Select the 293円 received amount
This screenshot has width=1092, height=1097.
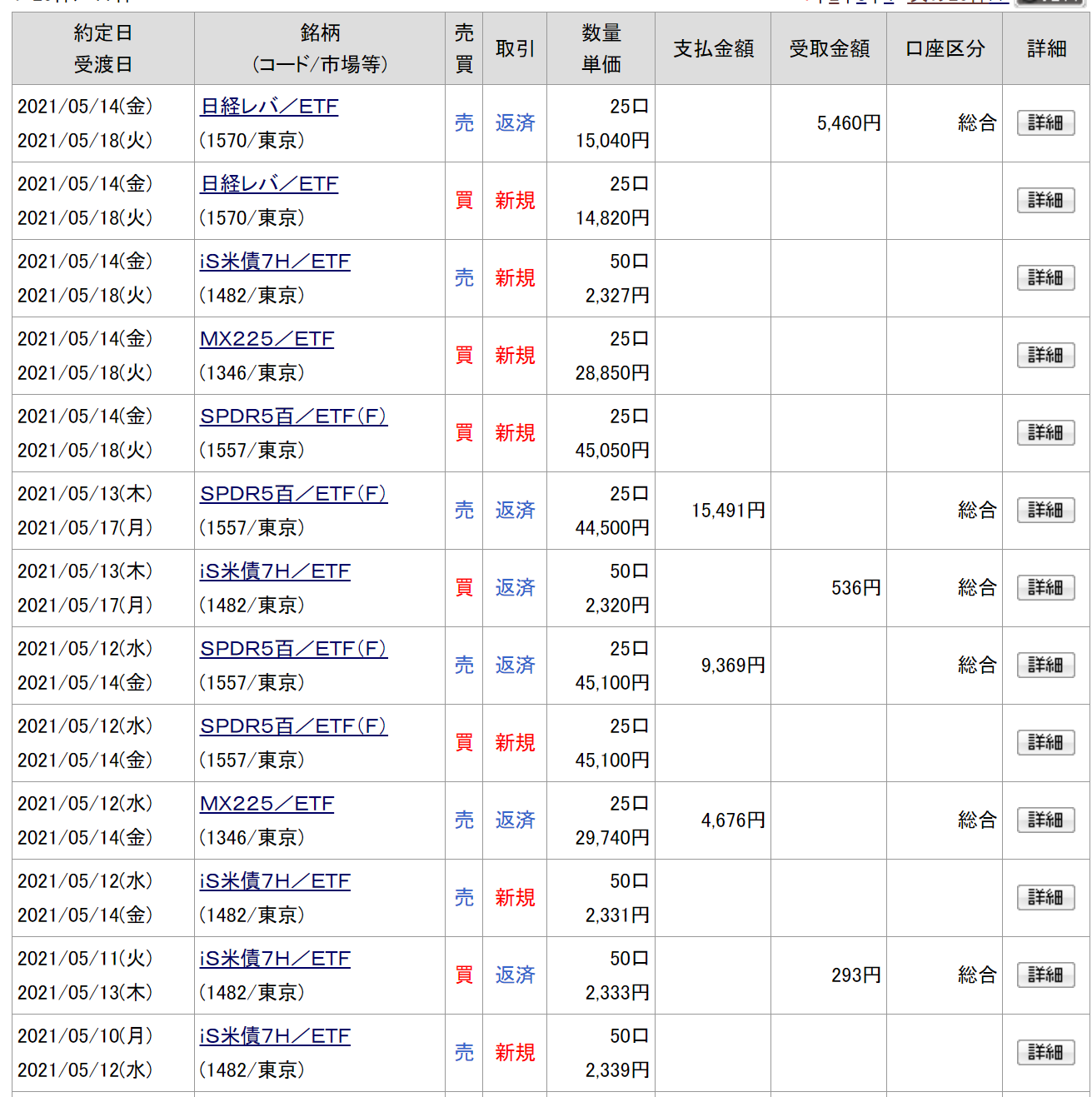point(856,975)
